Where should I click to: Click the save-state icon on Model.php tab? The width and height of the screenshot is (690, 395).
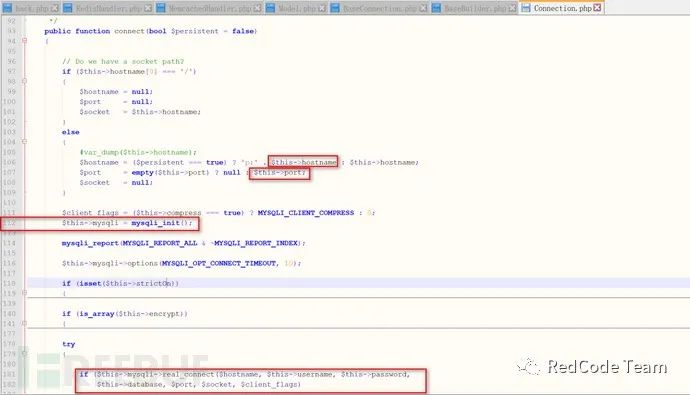pyautogui.click(x=271, y=8)
